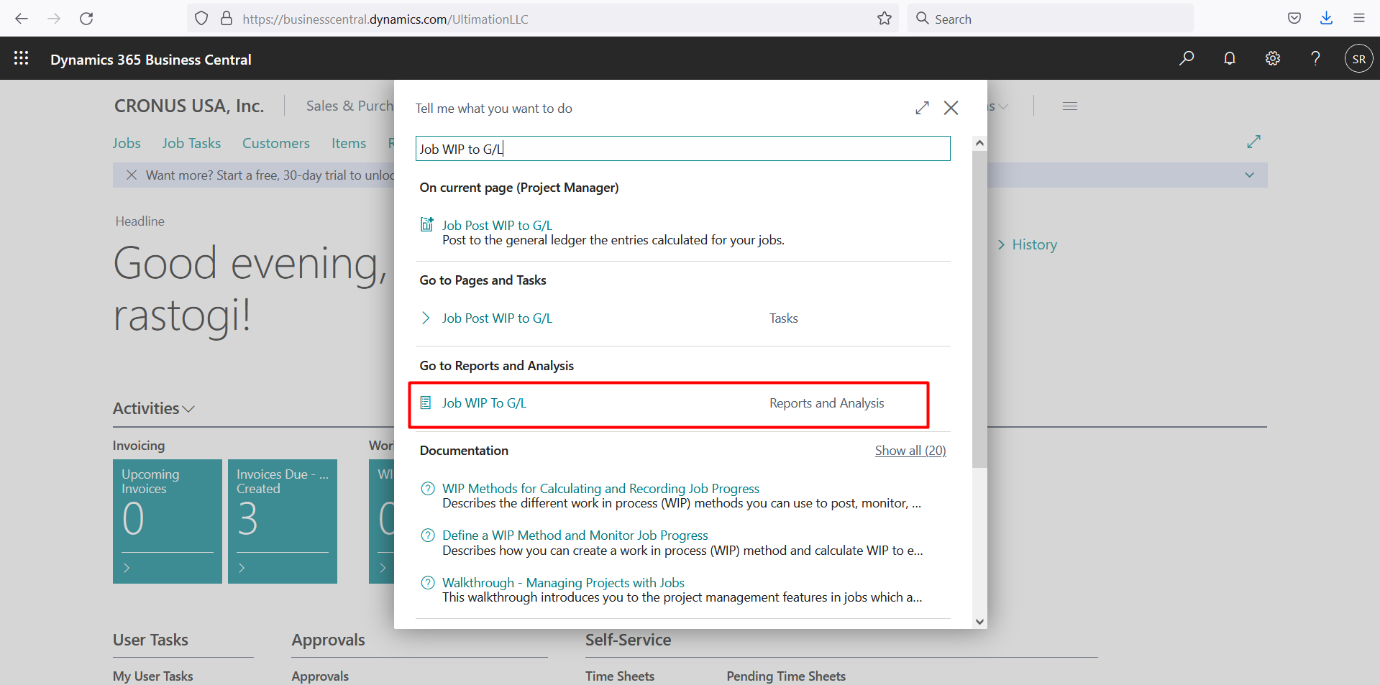This screenshot has height=685, width=1380.
Task: Open the SR user account avatar
Action: 1358,58
